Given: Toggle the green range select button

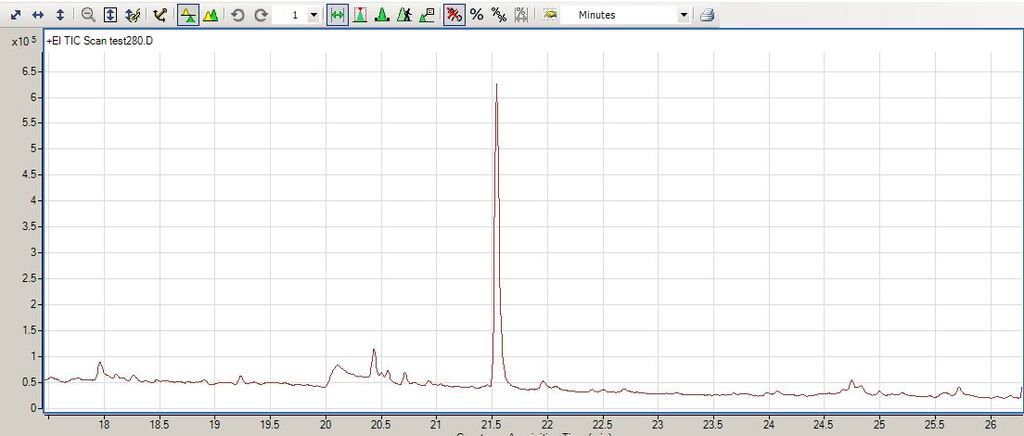Looking at the screenshot, I should click(x=337, y=15).
